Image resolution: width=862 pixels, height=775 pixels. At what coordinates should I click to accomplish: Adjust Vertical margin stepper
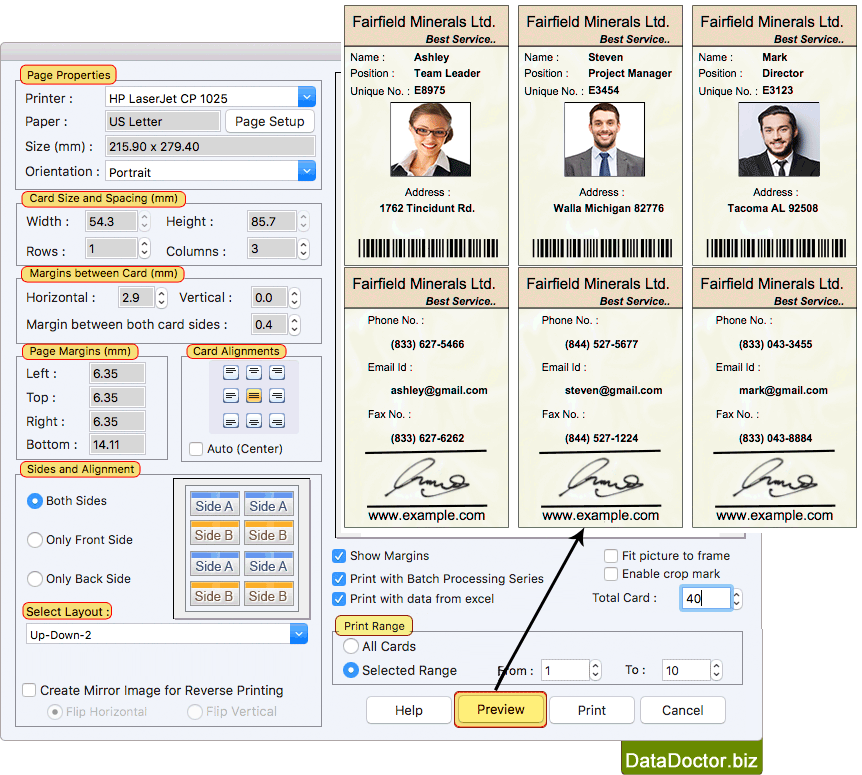click(295, 298)
